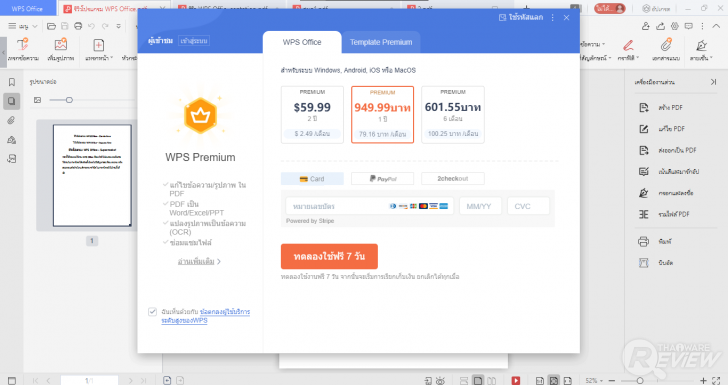This screenshot has height=385, width=728.
Task: Click the Print icon in the right panel
Action: 644,241
